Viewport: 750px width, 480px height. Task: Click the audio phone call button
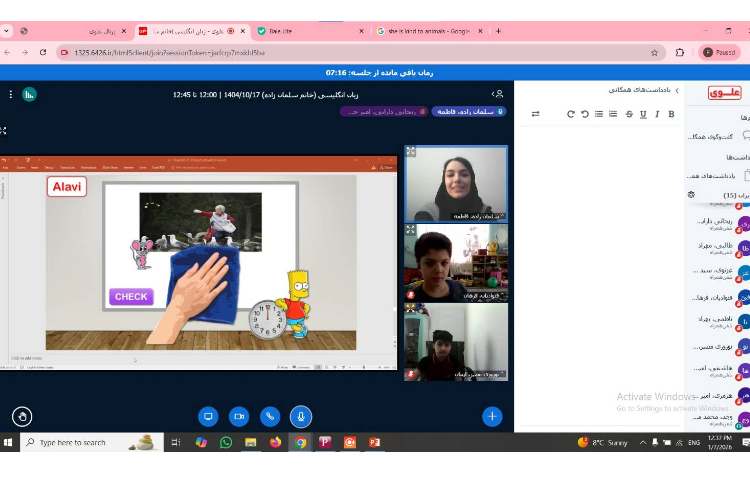coord(269,416)
